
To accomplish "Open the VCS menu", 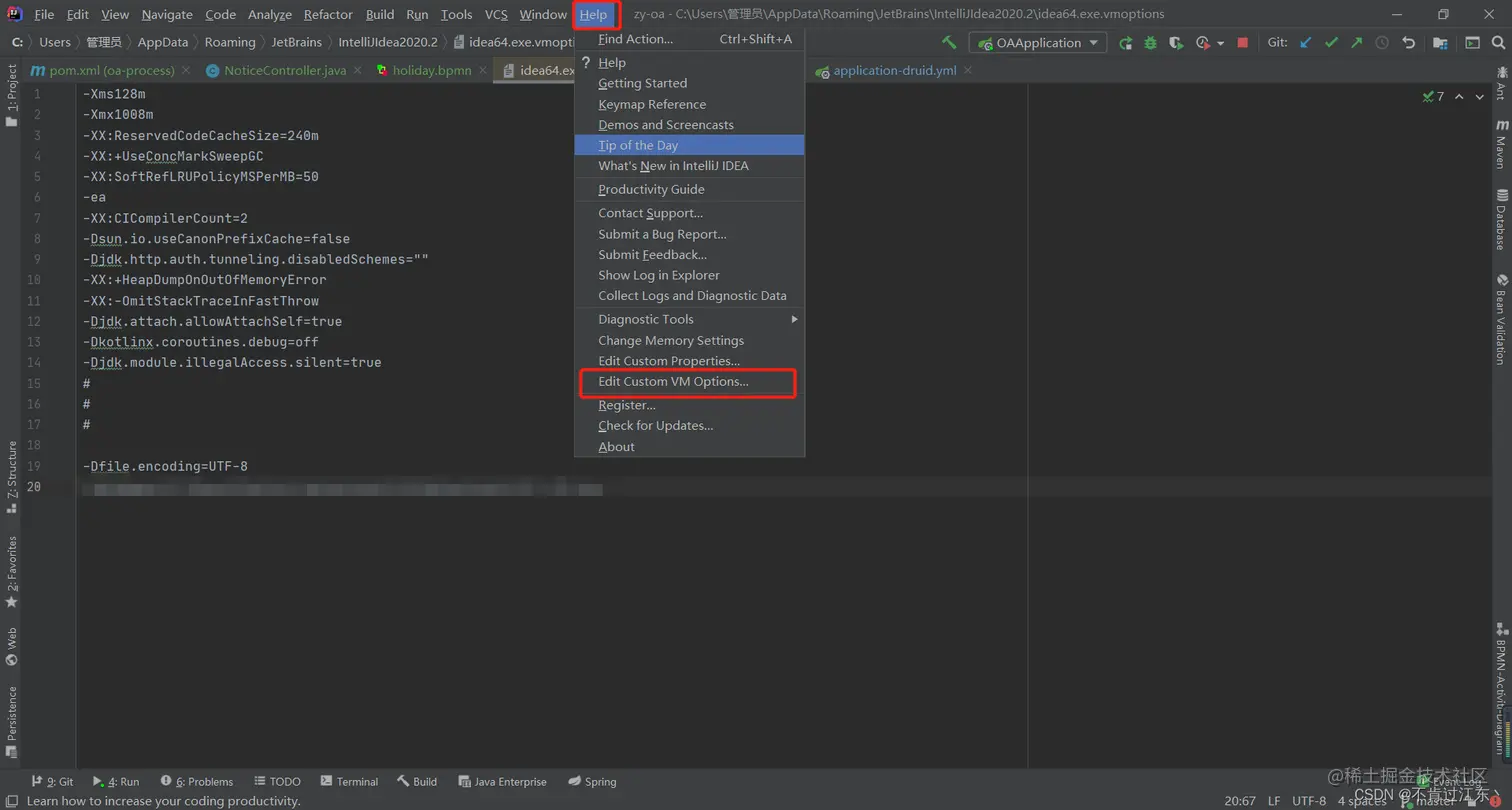I will coord(496,15).
